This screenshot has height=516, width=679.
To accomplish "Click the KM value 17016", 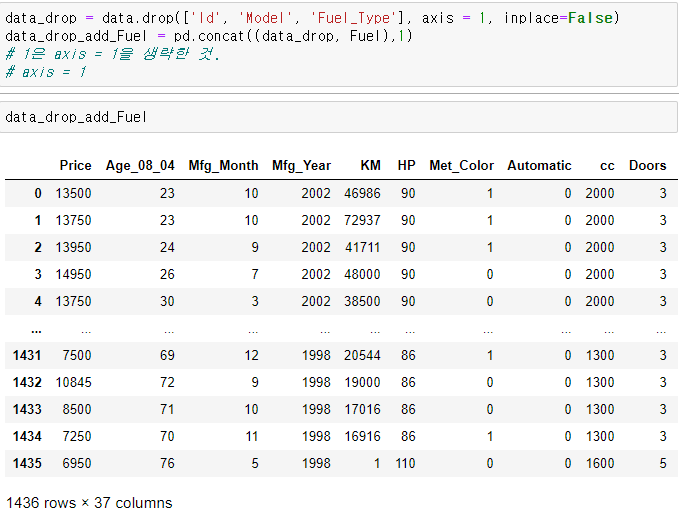I will tap(362, 409).
